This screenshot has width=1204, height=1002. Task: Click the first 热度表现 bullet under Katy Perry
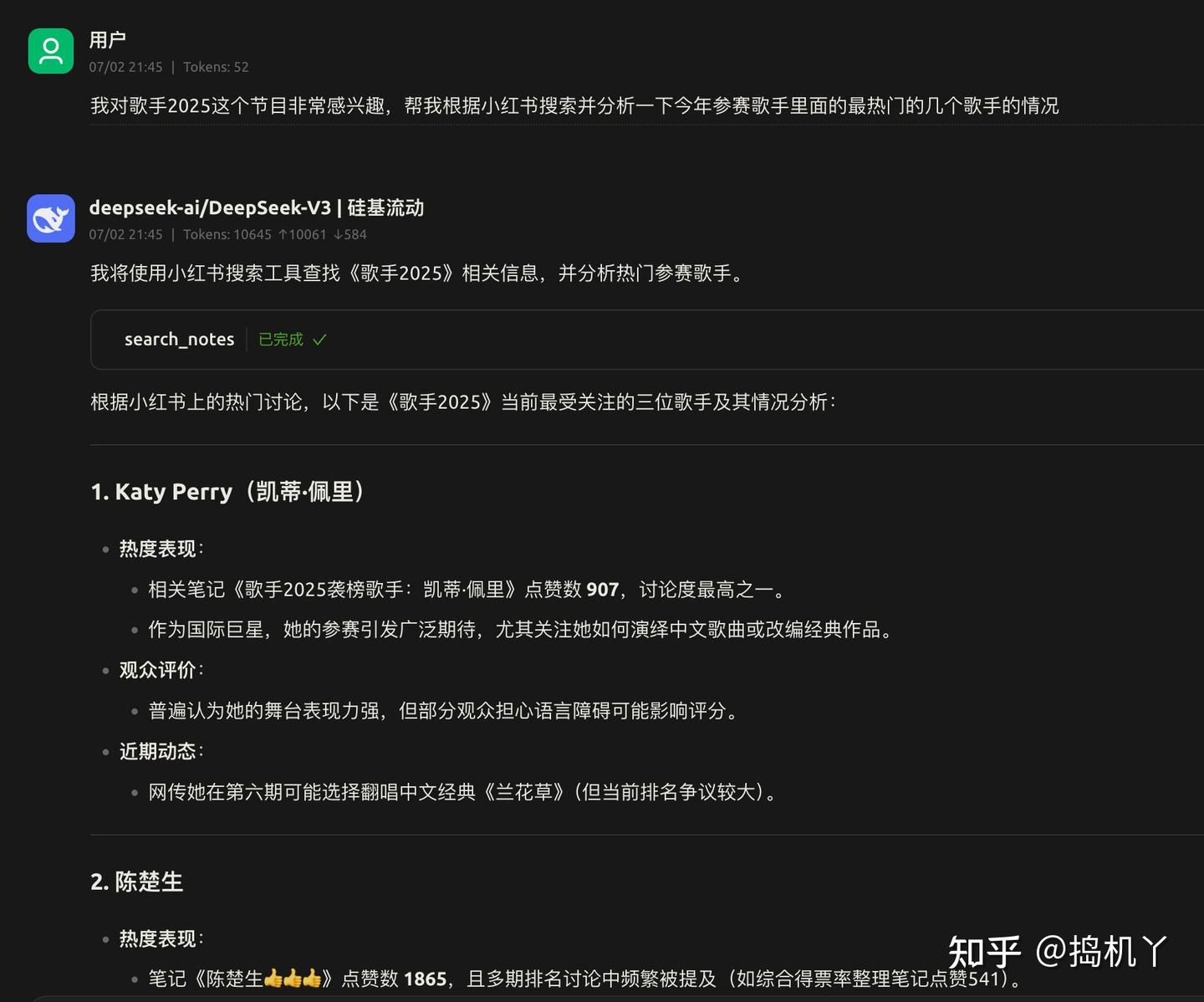coord(161,549)
